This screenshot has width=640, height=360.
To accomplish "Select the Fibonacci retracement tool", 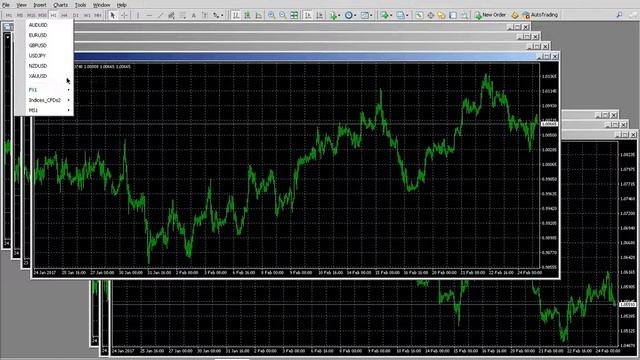I will (x=183, y=15).
